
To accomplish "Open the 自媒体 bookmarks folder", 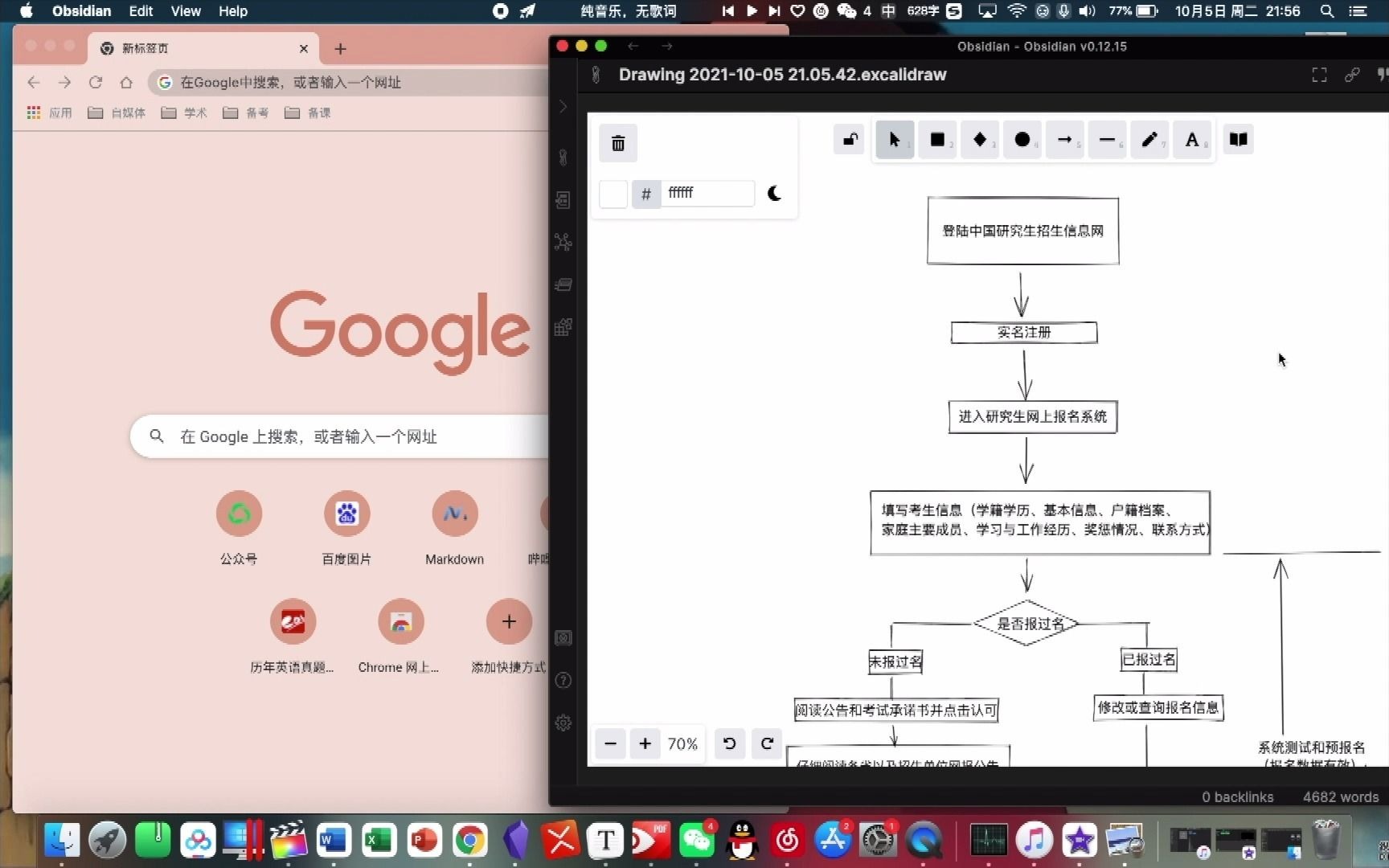I will coord(117,113).
